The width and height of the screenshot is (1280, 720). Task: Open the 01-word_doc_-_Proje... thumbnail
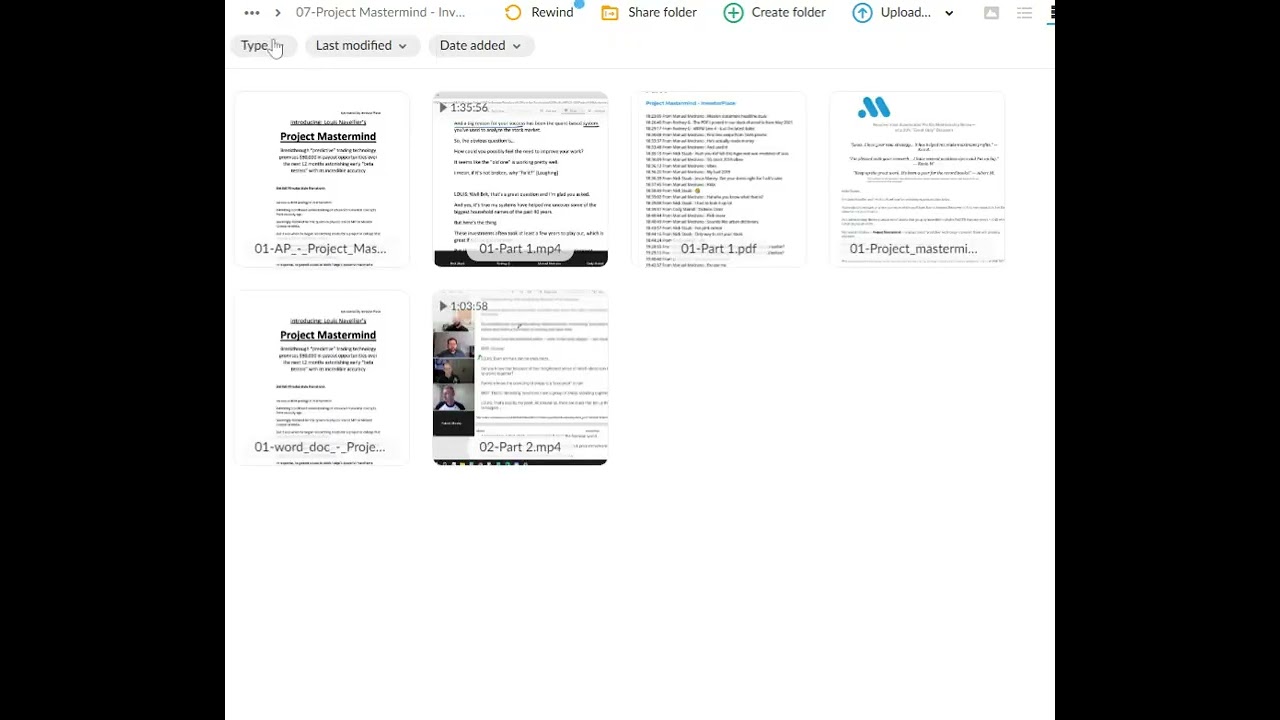click(x=322, y=378)
